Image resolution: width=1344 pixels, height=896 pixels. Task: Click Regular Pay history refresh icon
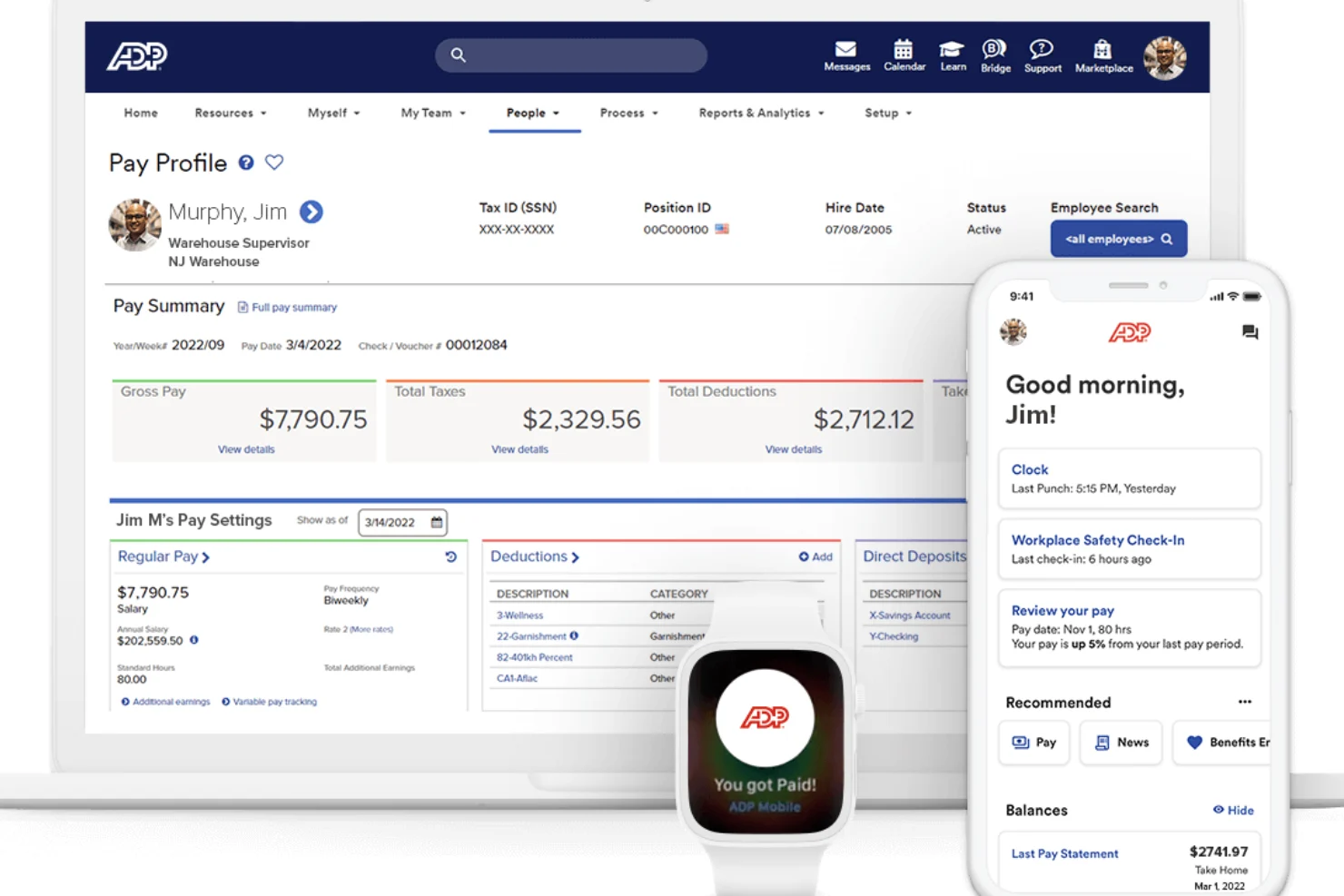pos(451,556)
